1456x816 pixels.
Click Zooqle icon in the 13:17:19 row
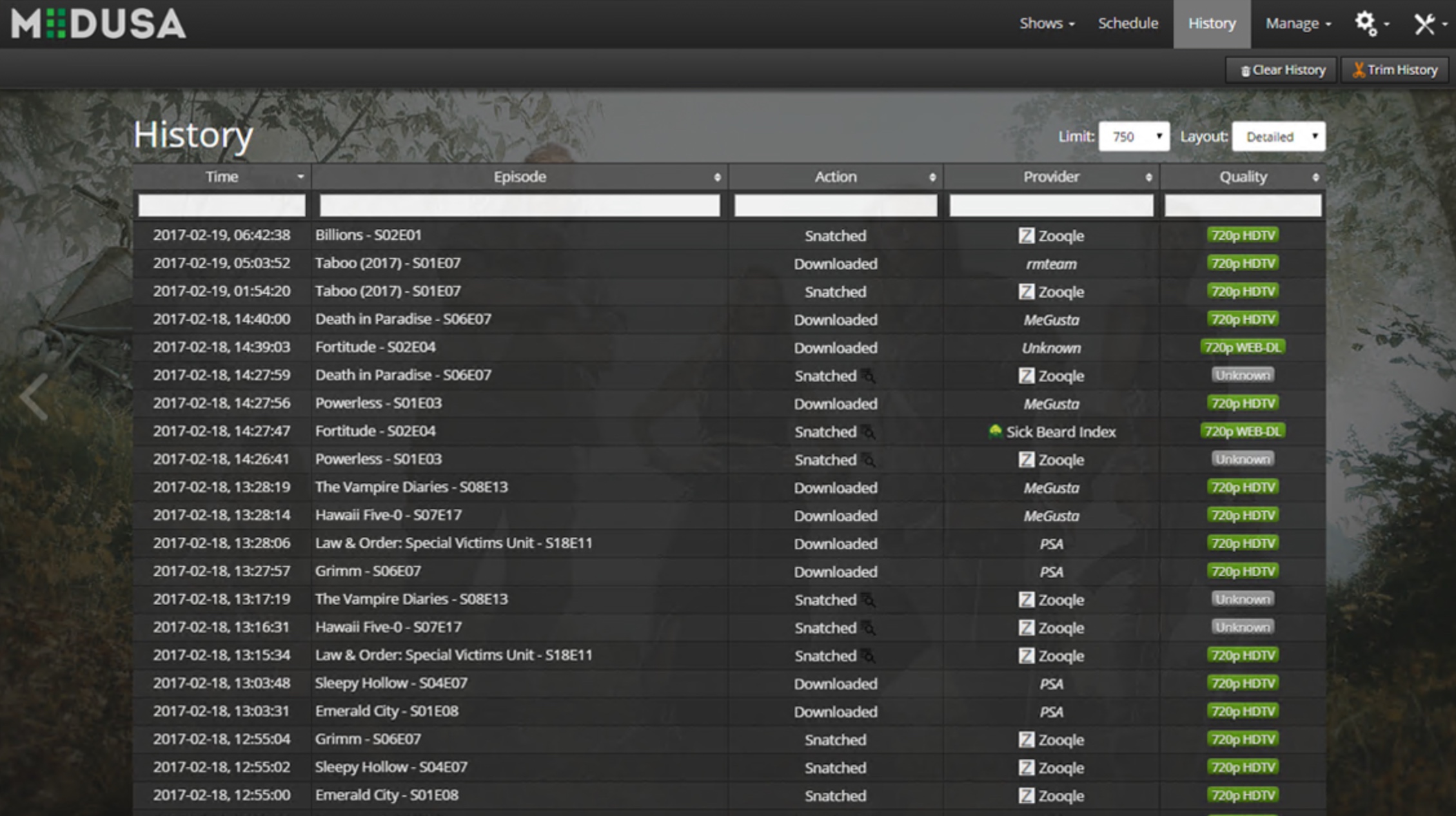(1027, 599)
